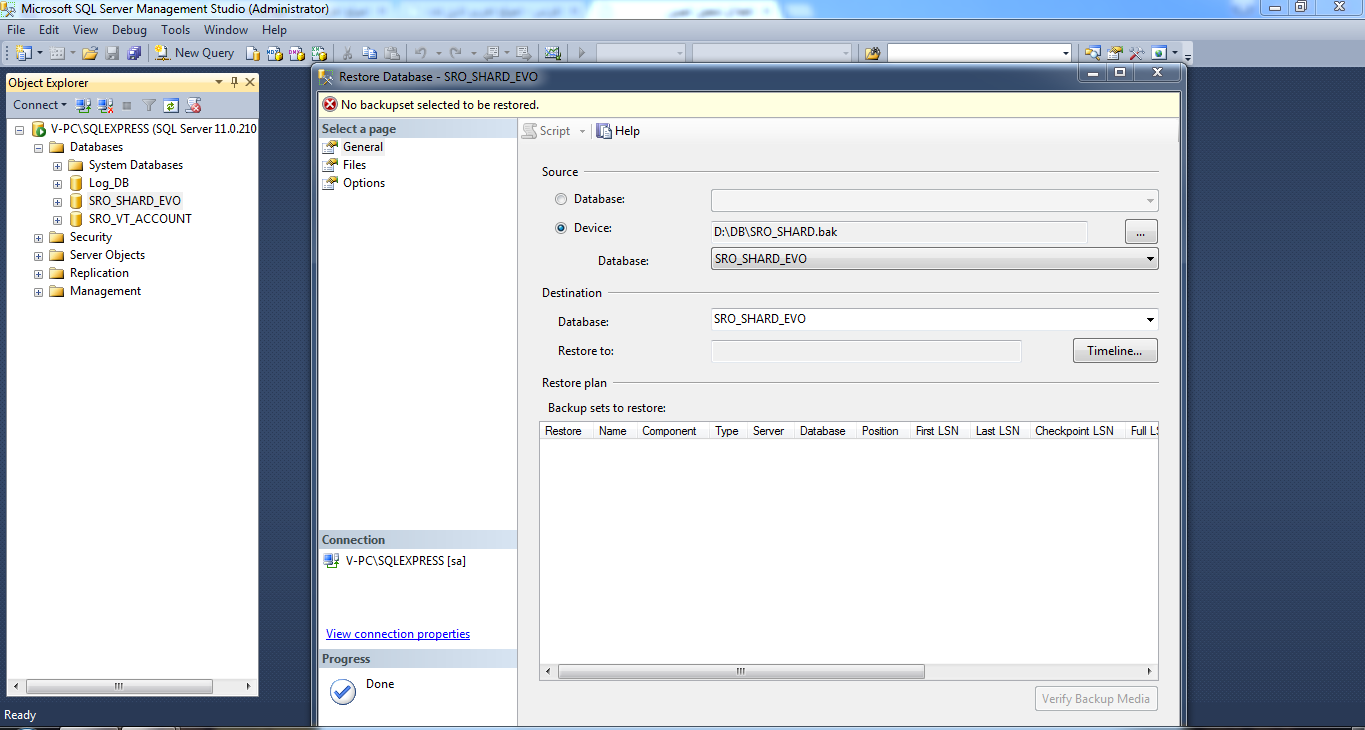Click the Open File folder icon
This screenshot has height=730, width=1365.
coord(90,53)
